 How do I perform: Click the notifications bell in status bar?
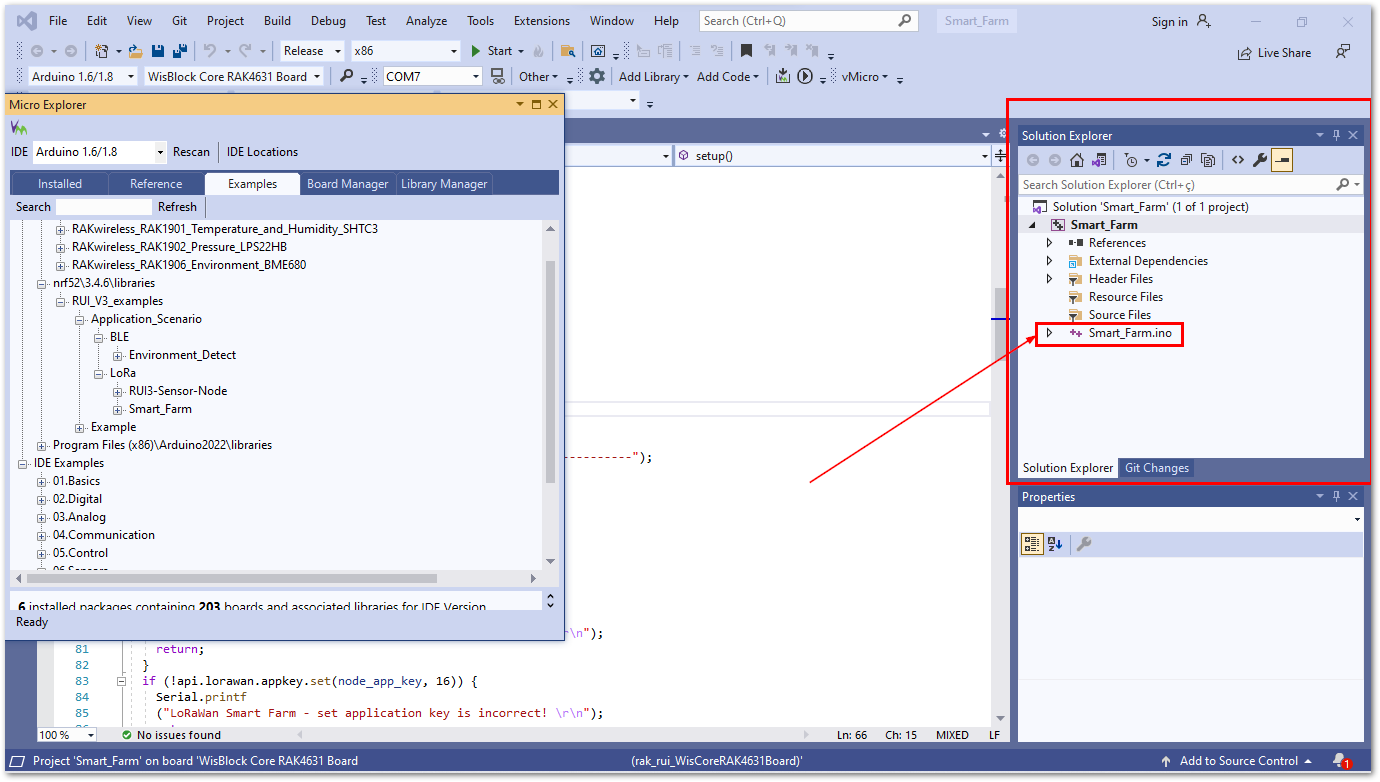1340,761
